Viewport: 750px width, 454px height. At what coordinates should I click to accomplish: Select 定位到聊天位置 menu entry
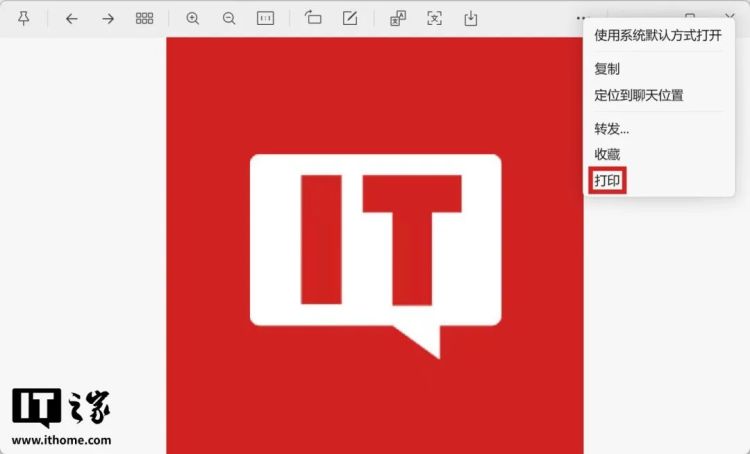tap(638, 95)
